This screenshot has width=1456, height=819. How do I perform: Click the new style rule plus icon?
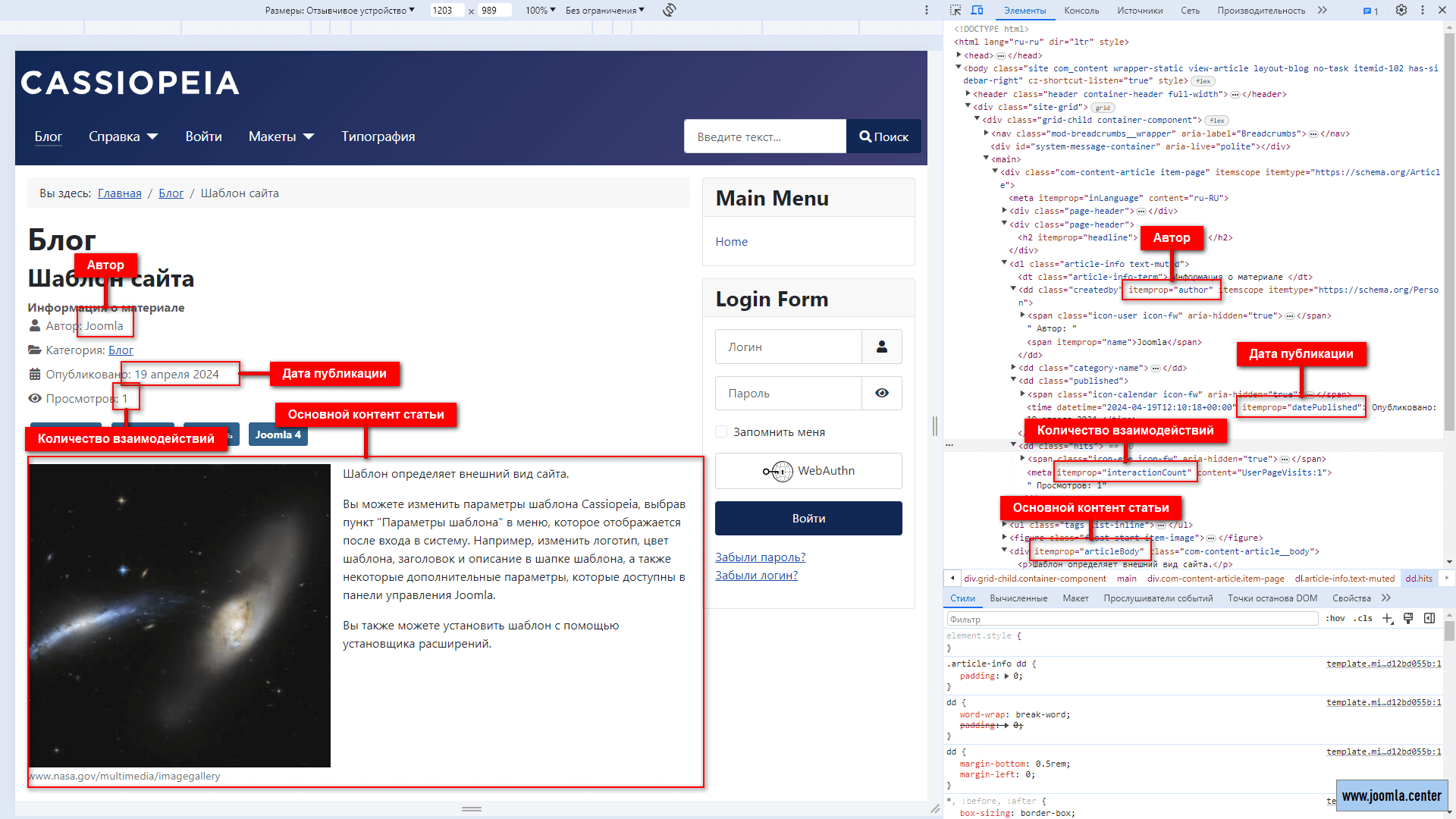click(1387, 619)
